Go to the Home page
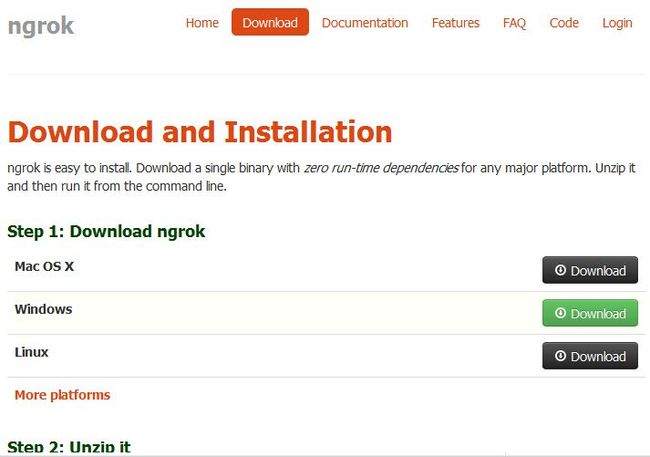Viewport: 650px width, 457px height. click(202, 22)
